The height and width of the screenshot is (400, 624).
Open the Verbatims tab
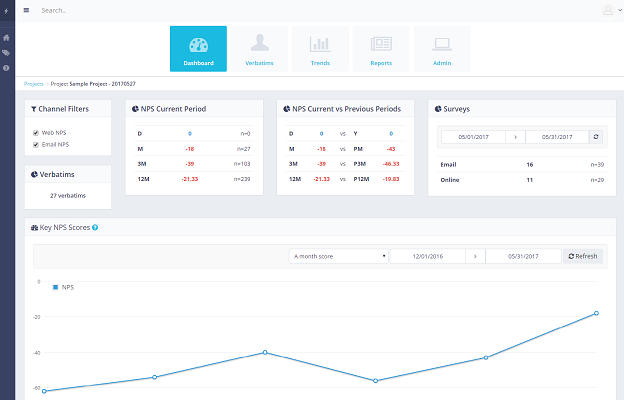(259, 49)
